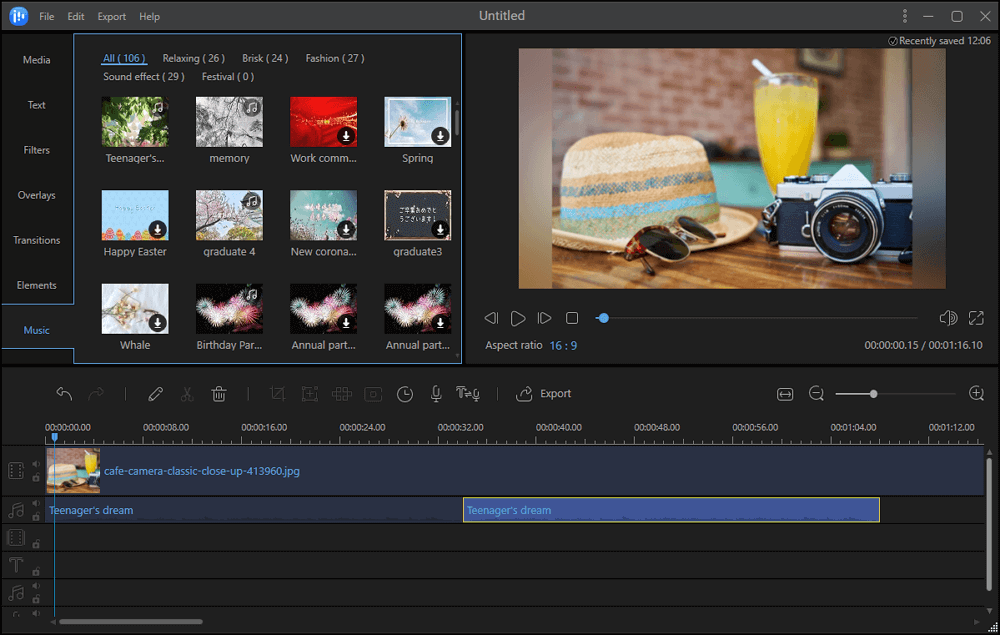The image size is (1000, 635).
Task: Expand the app options three-dot menu
Action: (904, 16)
